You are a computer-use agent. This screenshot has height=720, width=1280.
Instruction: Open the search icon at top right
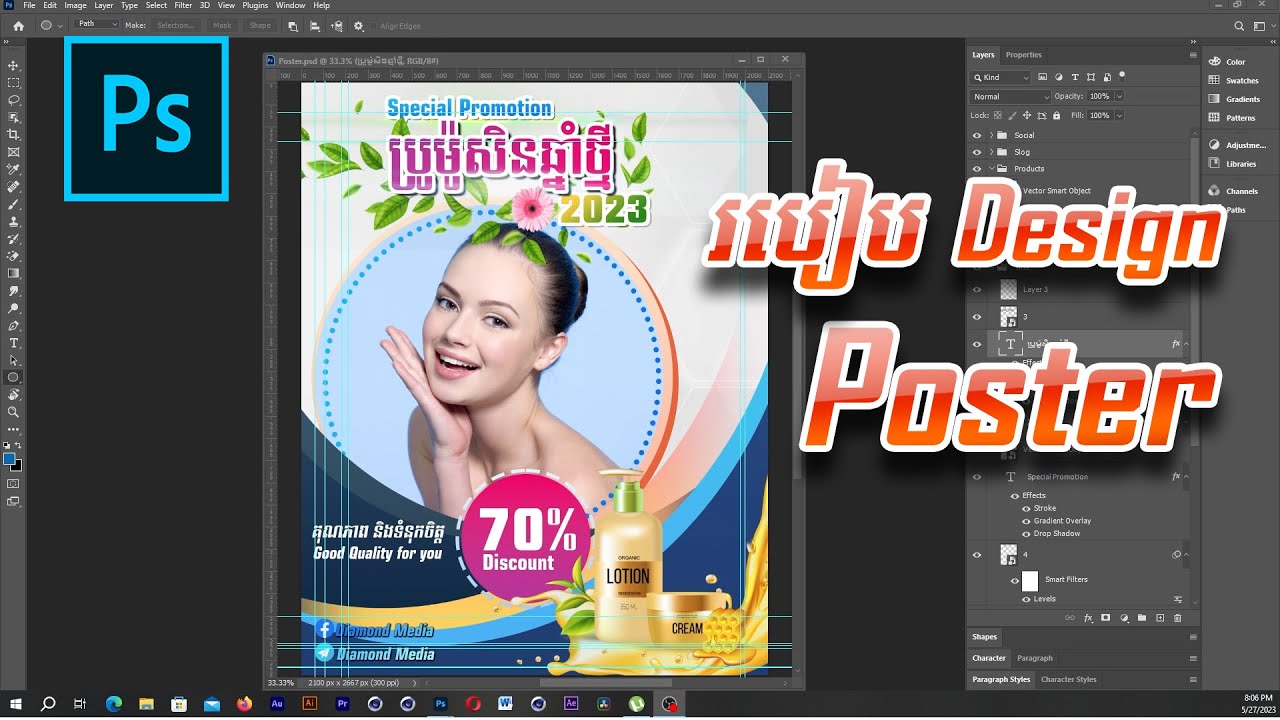(x=1240, y=26)
